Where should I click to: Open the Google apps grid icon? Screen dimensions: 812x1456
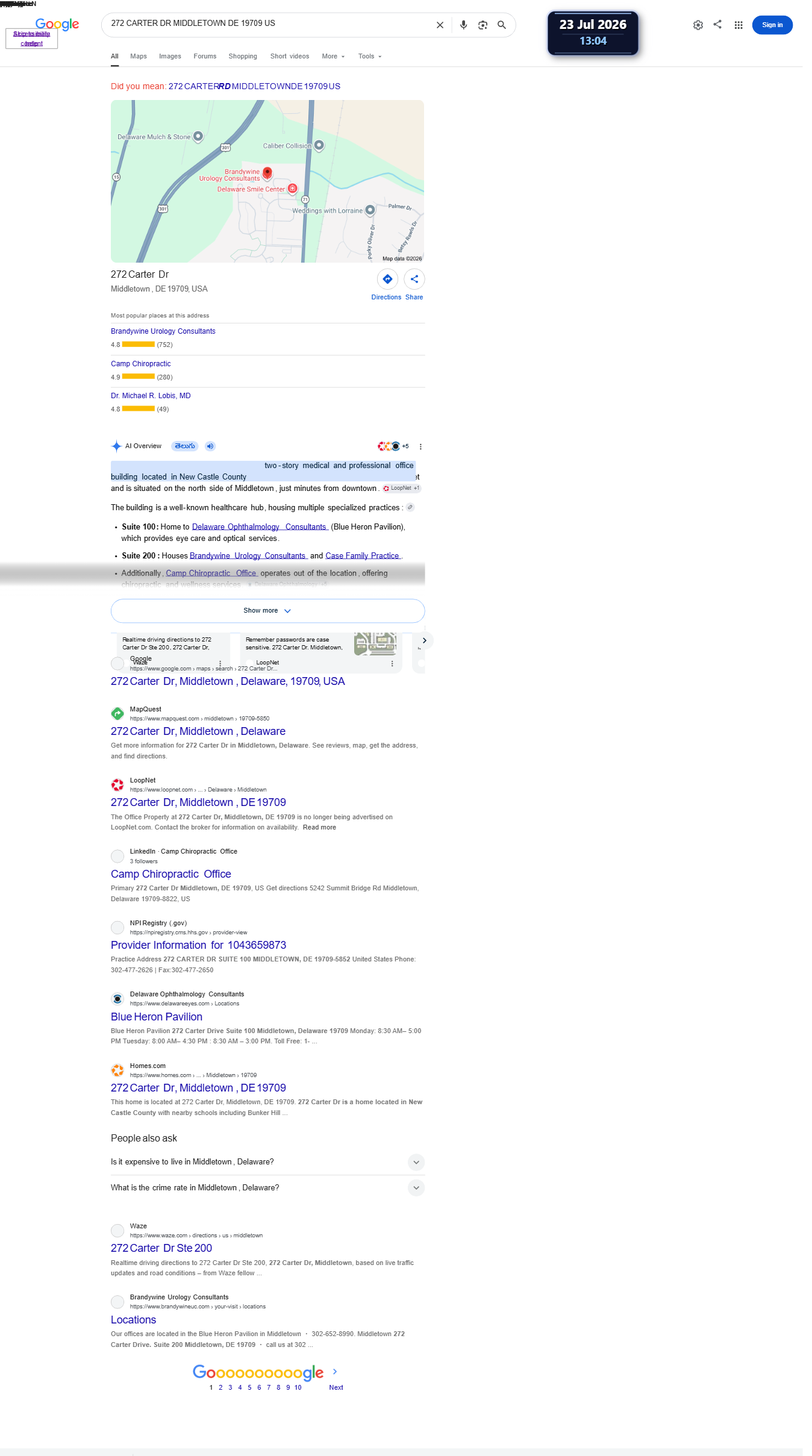pos(738,25)
